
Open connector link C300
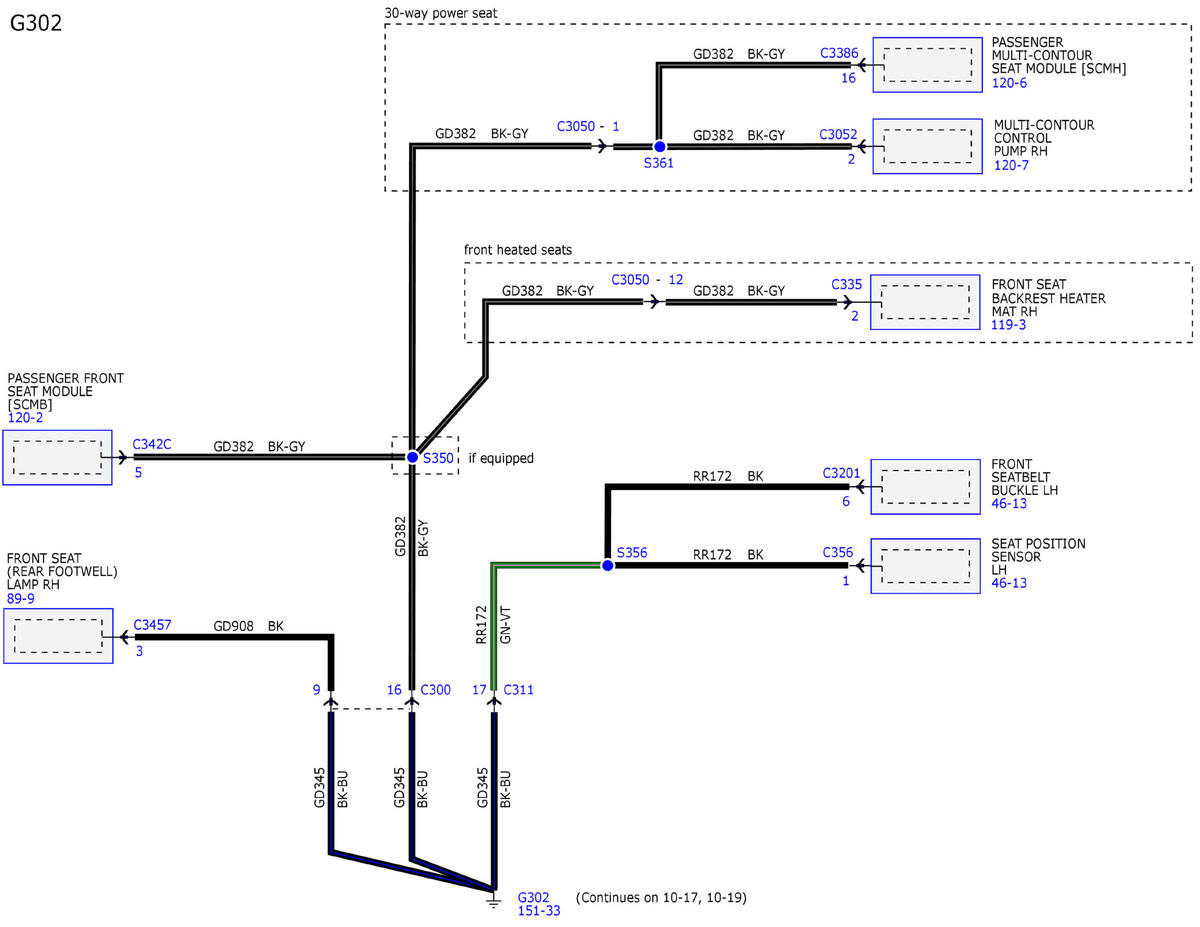[435, 690]
